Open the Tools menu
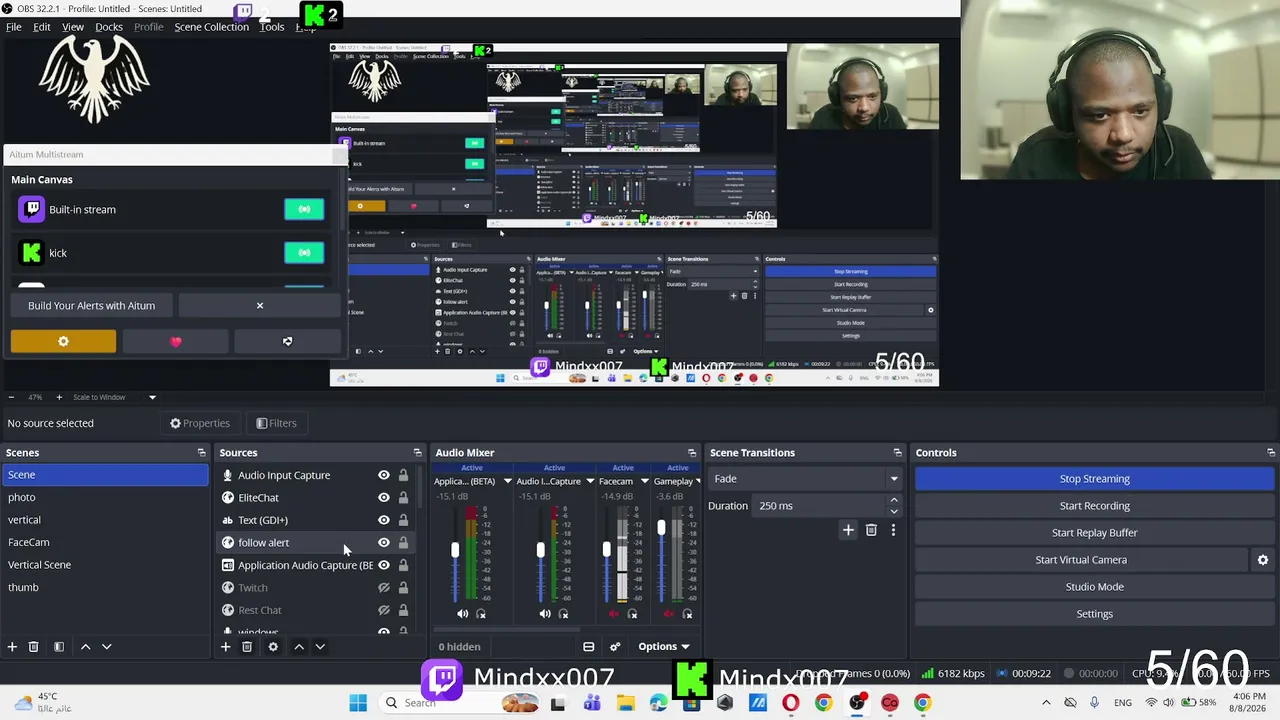1280x720 pixels. pos(272,27)
